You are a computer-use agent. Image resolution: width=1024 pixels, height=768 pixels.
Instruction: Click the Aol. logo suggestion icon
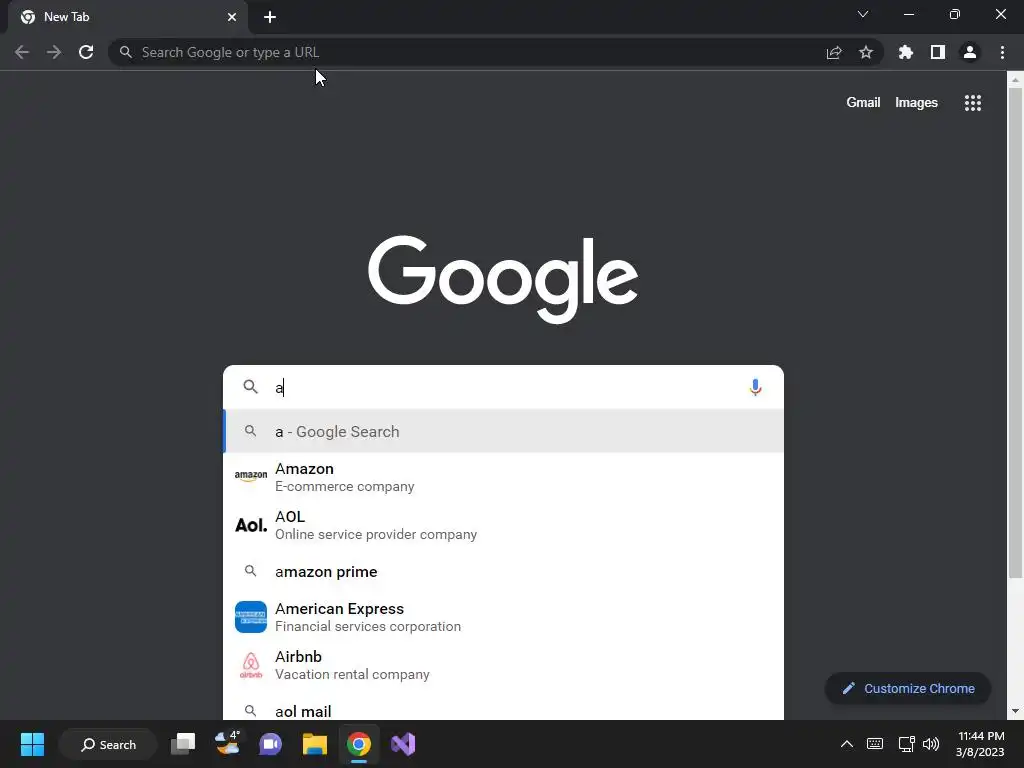pyautogui.click(x=251, y=525)
